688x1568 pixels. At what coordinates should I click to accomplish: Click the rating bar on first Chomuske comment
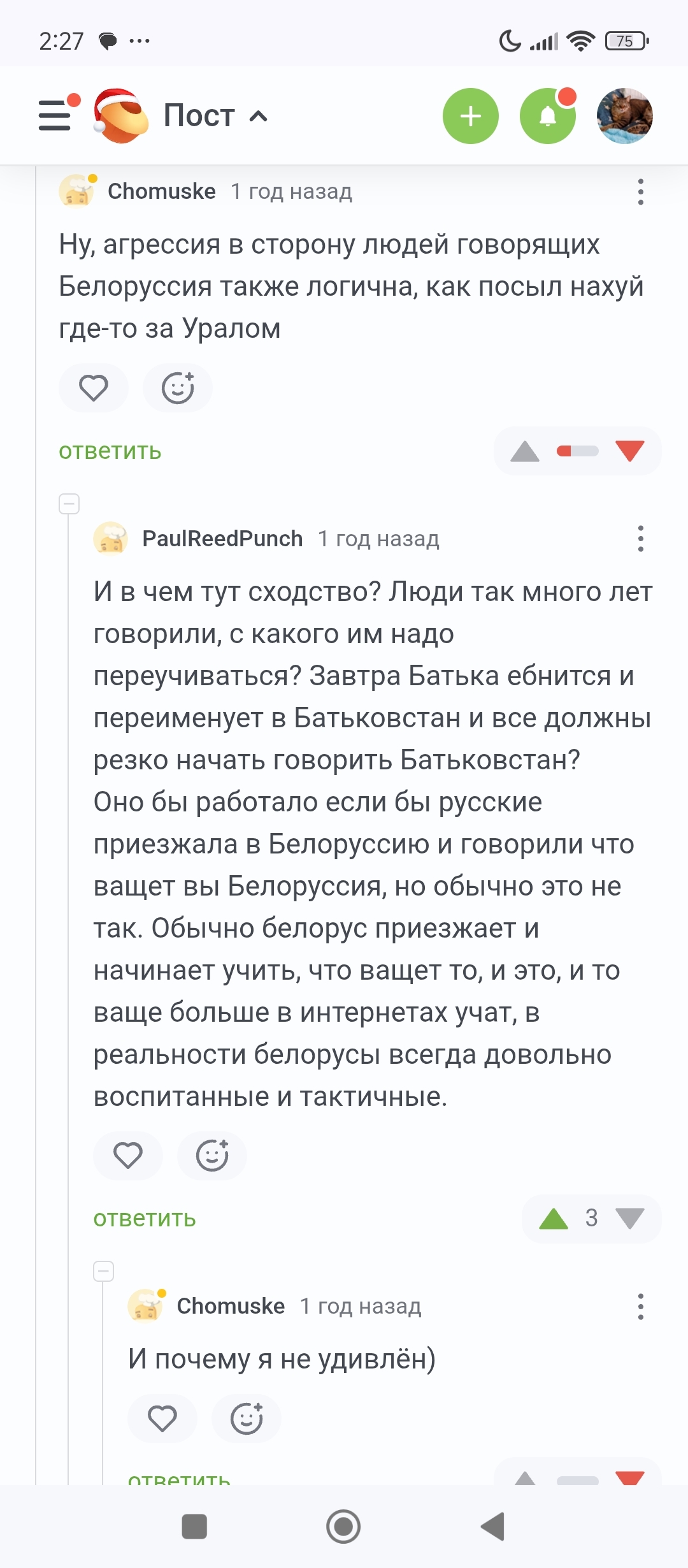coord(577,451)
